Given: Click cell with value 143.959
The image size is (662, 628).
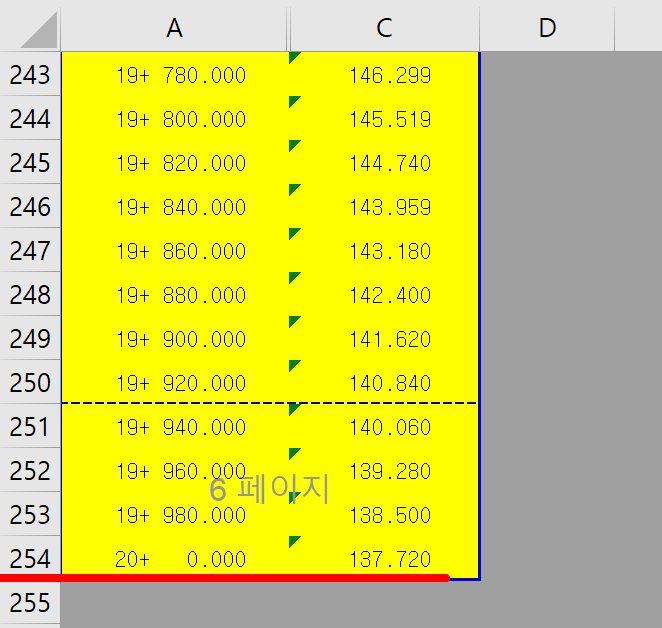Looking at the screenshot, I should [x=384, y=206].
